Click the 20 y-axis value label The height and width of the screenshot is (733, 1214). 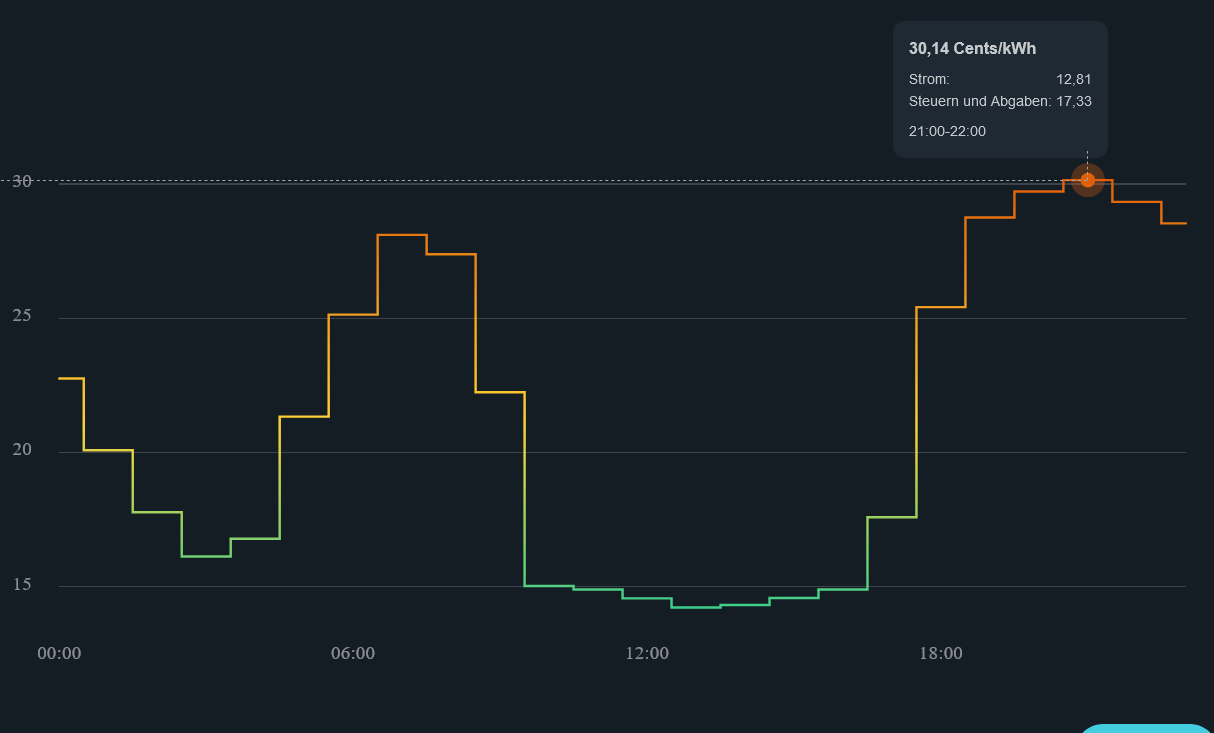pyautogui.click(x=22, y=450)
